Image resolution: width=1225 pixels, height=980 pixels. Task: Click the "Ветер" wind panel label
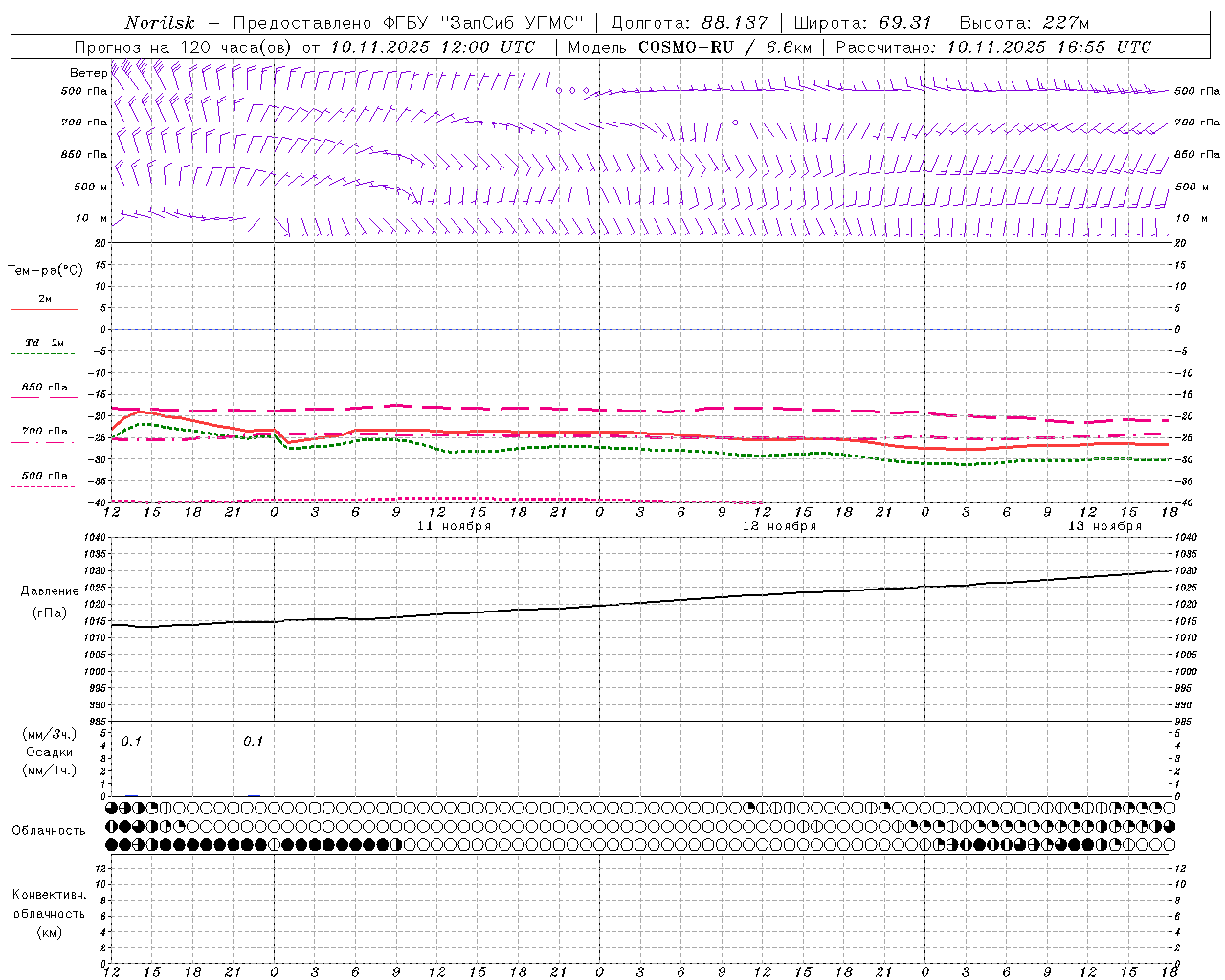point(88,73)
